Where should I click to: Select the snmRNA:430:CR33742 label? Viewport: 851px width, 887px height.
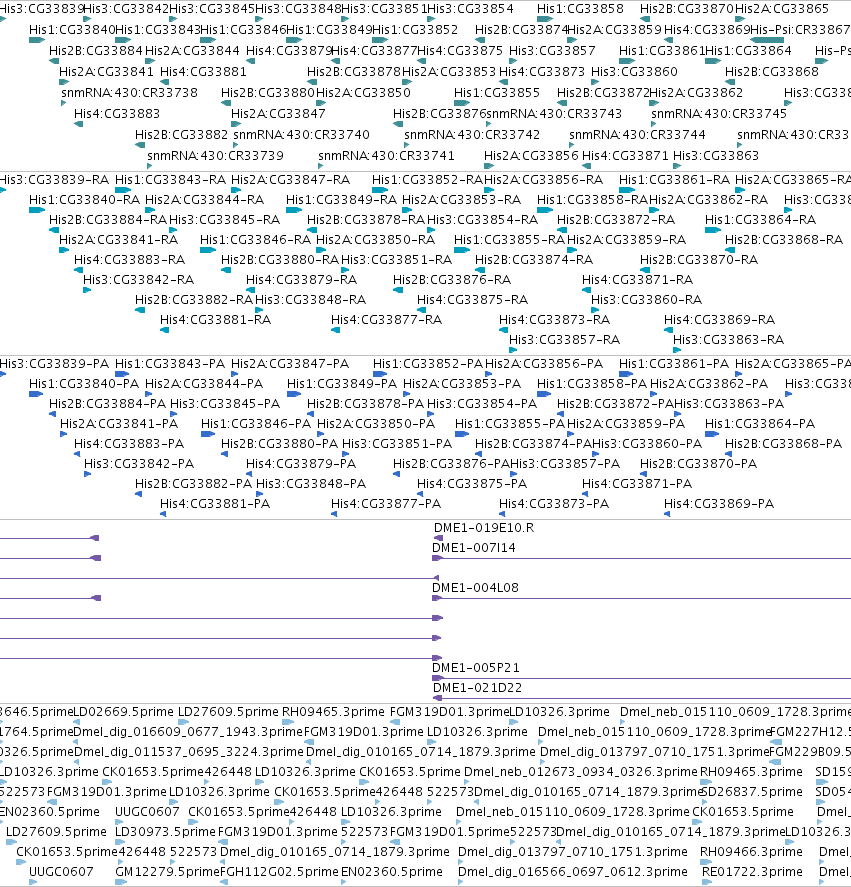[472, 135]
